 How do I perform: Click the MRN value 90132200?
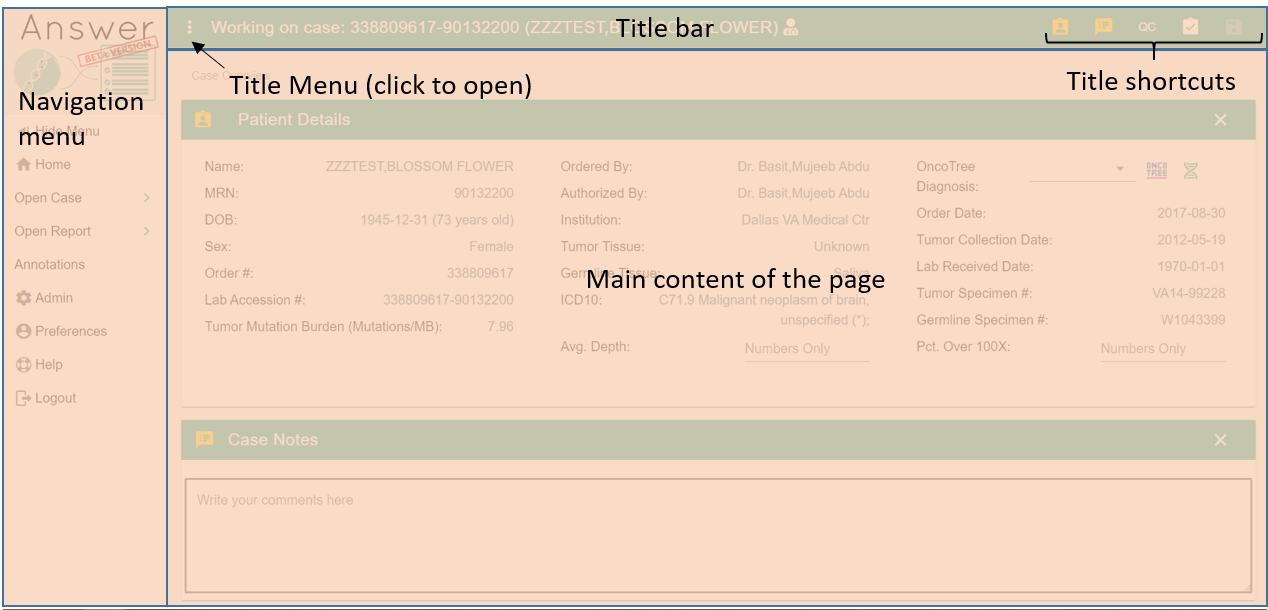483,193
